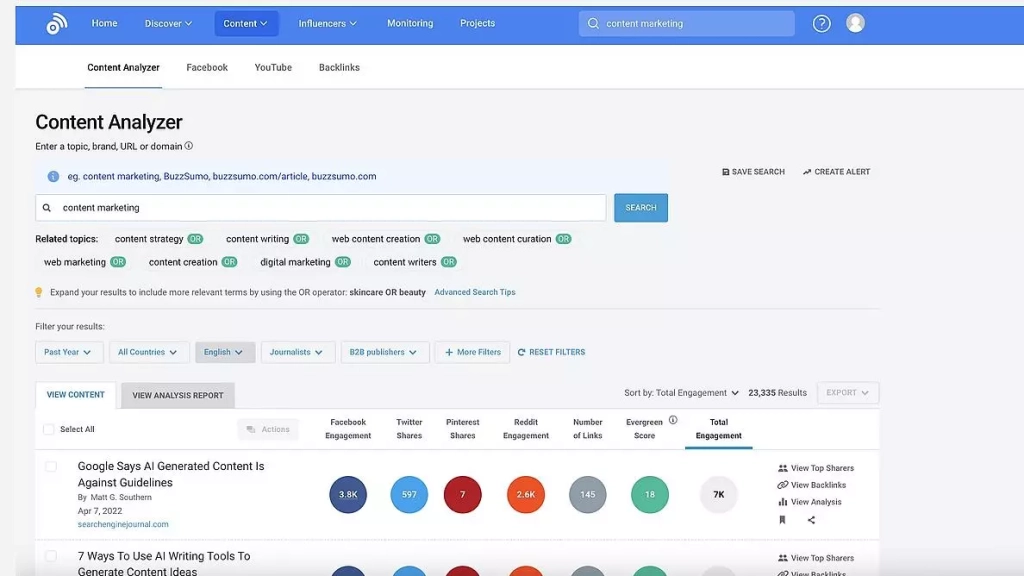
Task: Click More Filters button
Action: tap(472, 352)
